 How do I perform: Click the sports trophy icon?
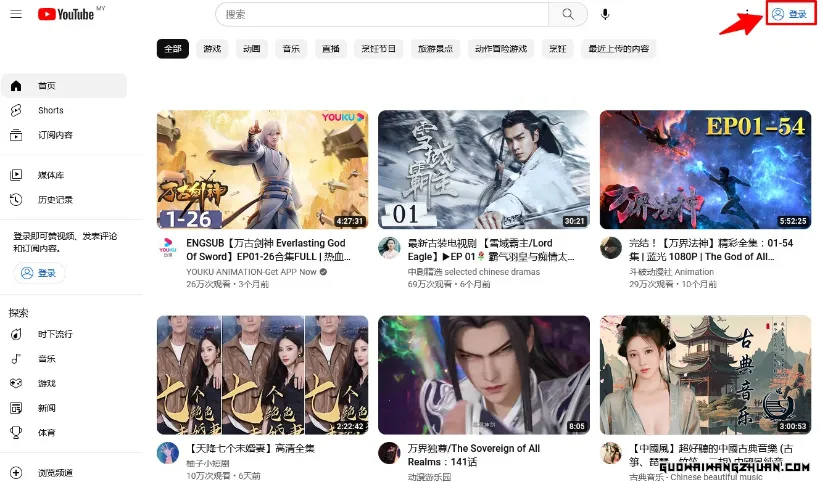click(x=16, y=432)
